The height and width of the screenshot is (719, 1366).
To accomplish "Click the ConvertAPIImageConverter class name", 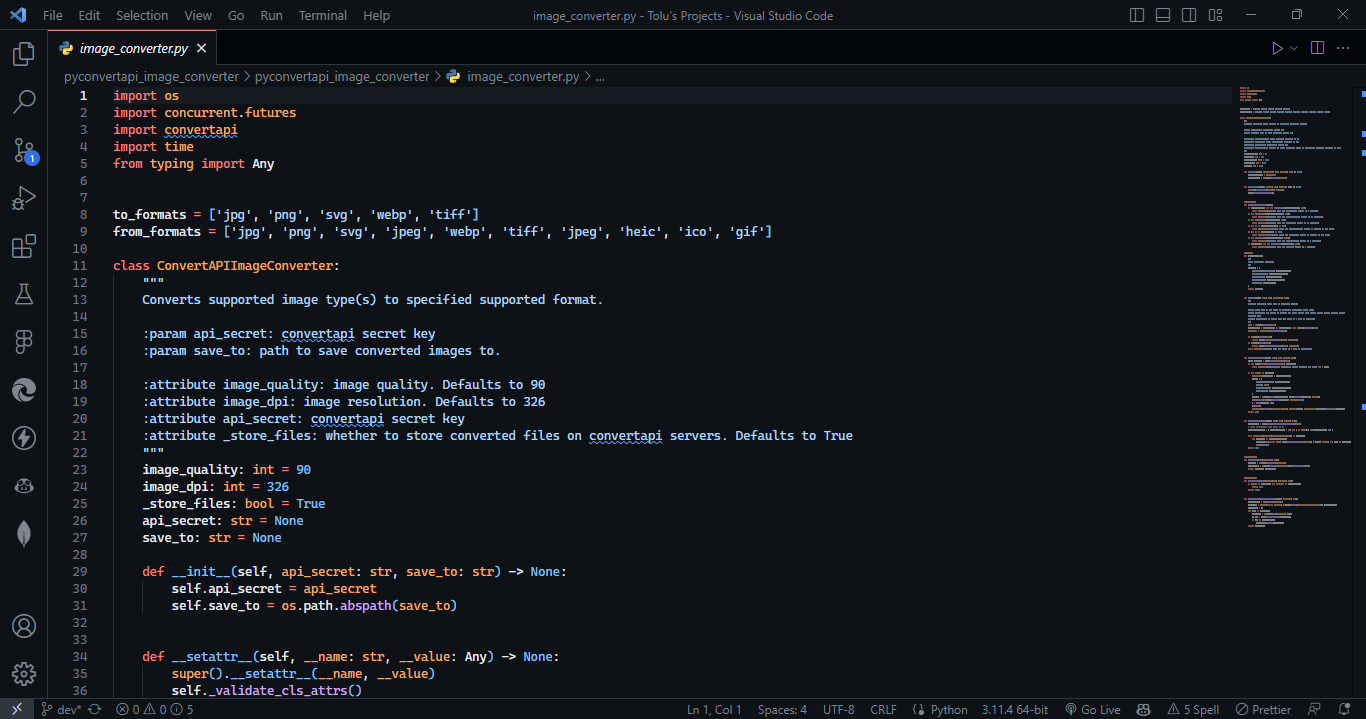I will [245, 266].
